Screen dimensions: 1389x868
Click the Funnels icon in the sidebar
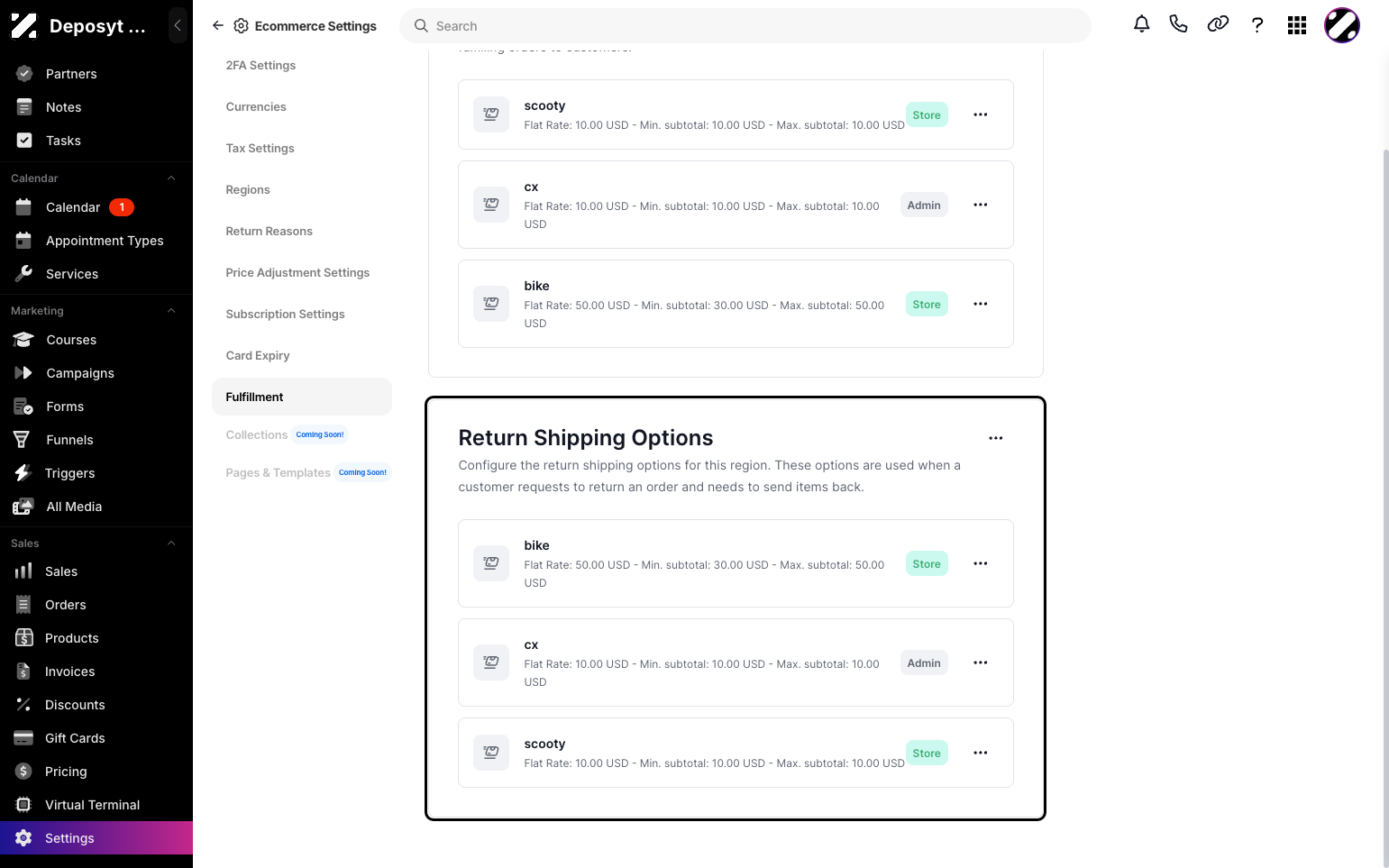(x=23, y=440)
